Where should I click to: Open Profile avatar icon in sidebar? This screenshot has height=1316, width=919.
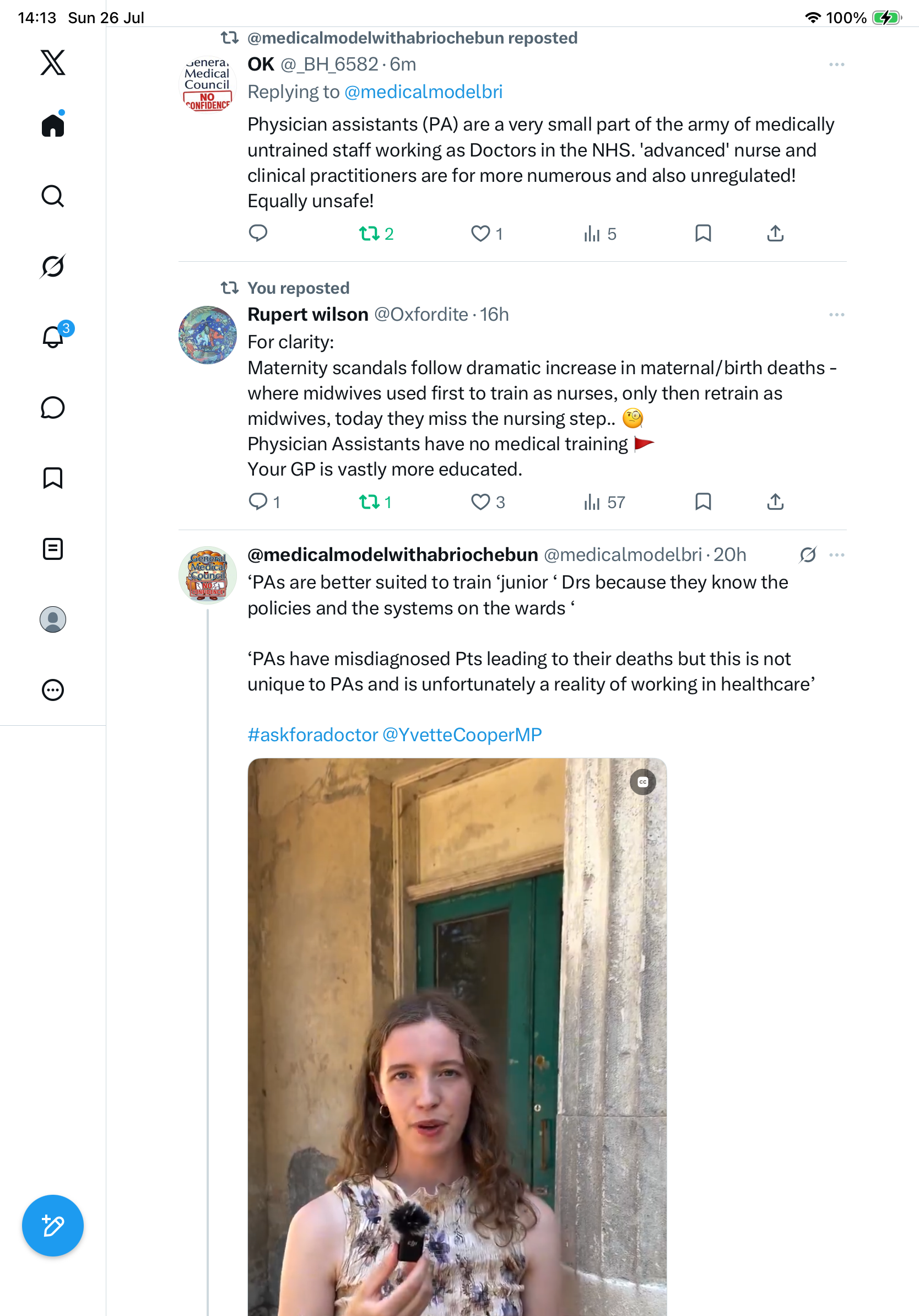tap(53, 619)
